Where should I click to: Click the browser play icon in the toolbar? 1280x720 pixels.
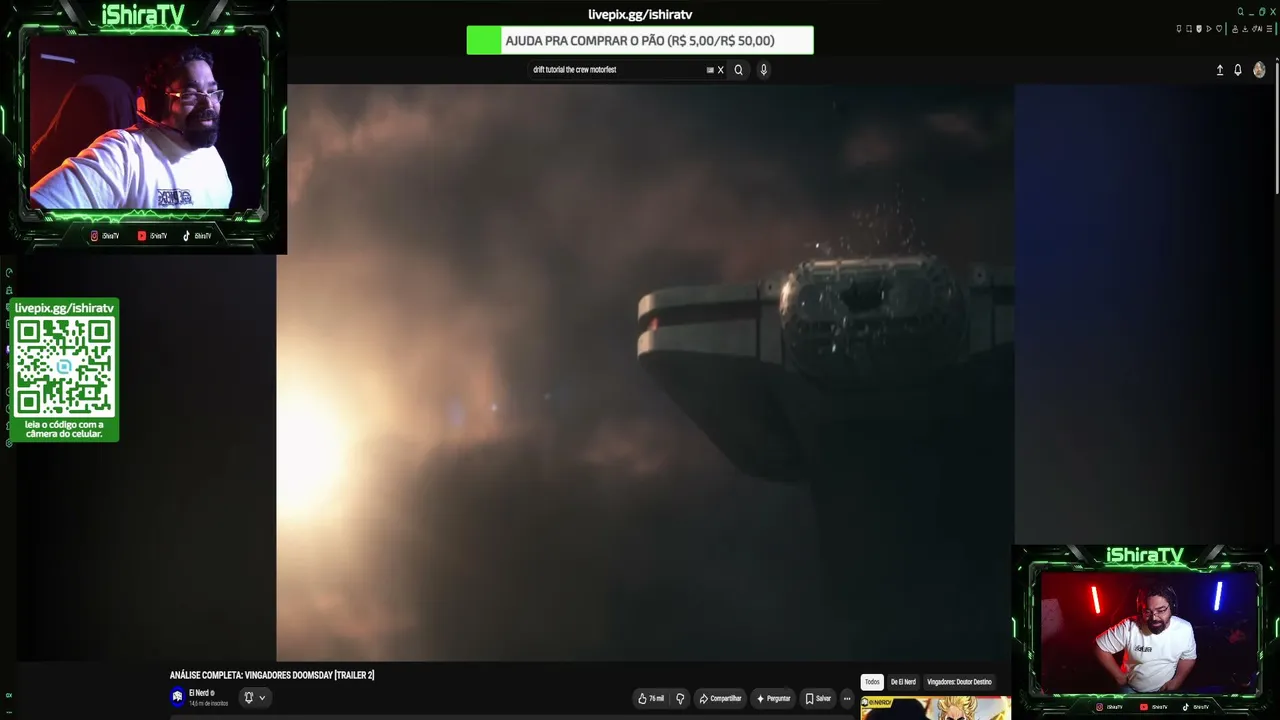[1208, 29]
